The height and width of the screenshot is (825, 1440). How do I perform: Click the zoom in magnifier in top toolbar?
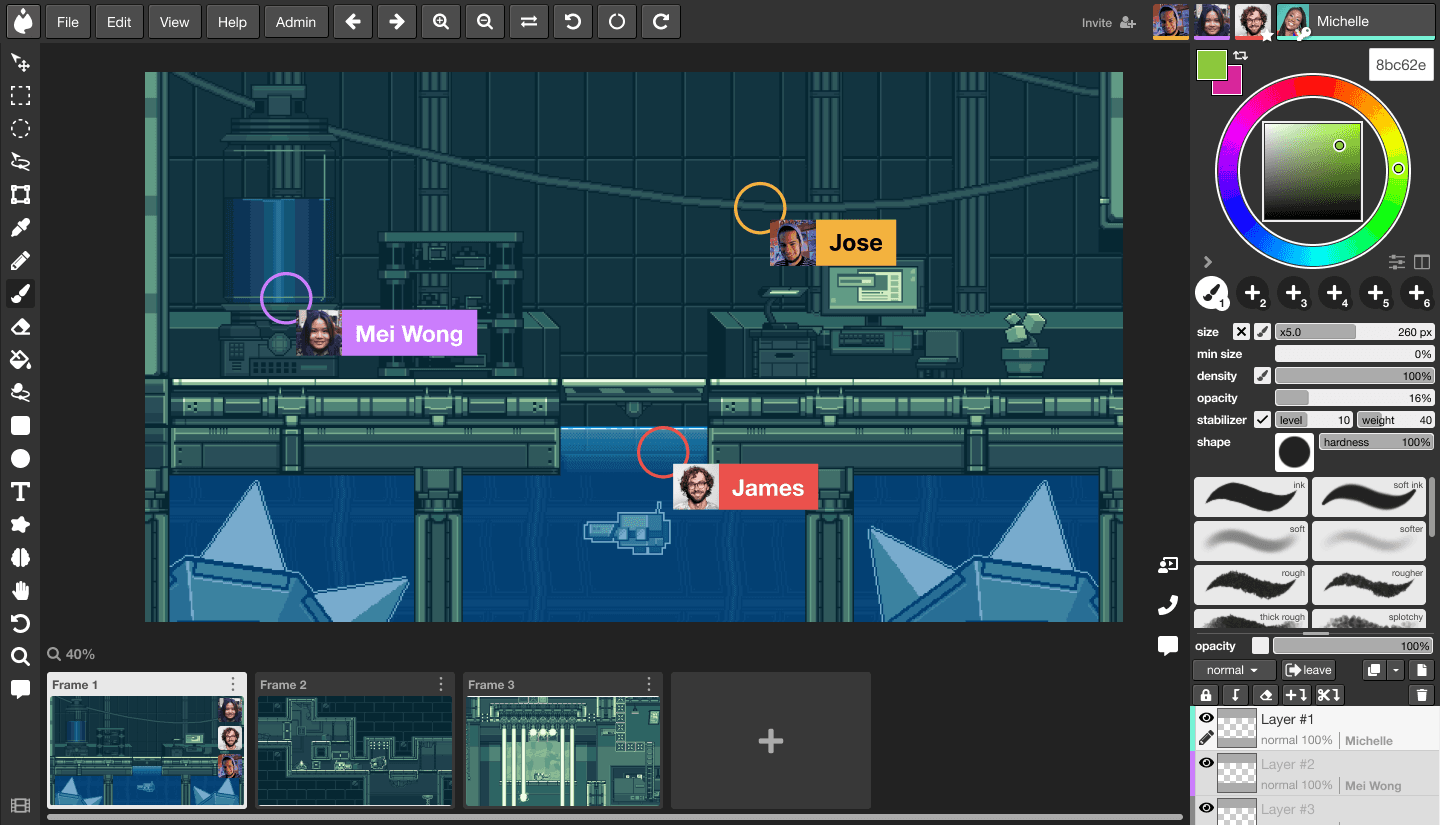(x=441, y=22)
